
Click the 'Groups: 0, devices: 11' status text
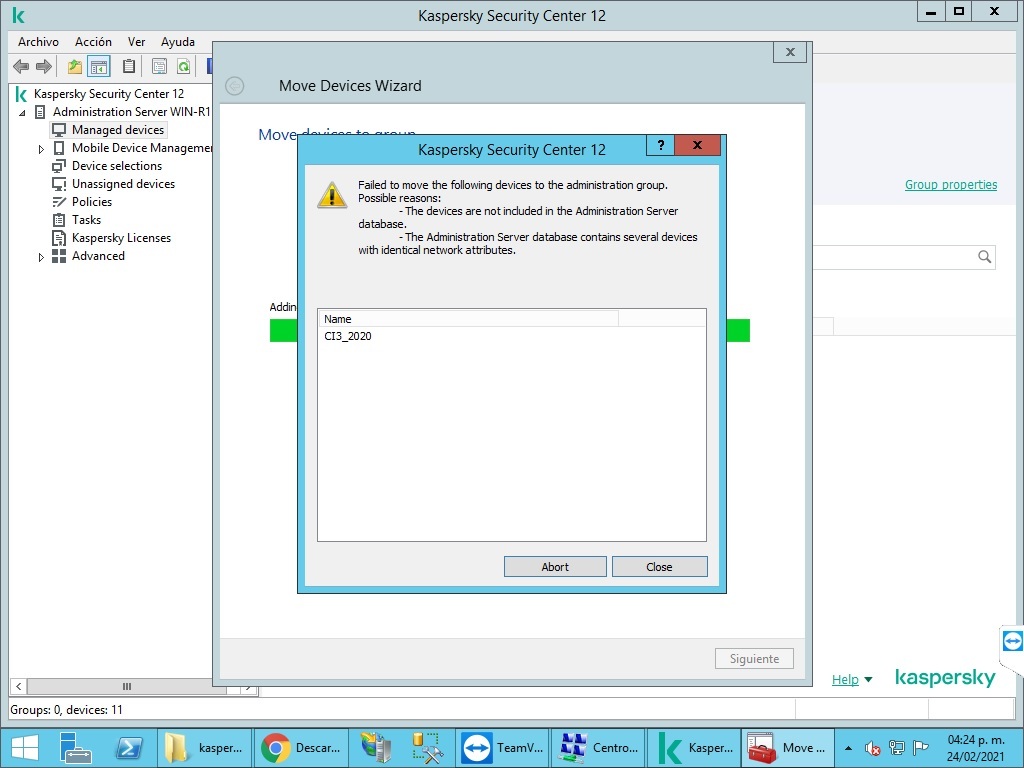pyautogui.click(x=66, y=710)
